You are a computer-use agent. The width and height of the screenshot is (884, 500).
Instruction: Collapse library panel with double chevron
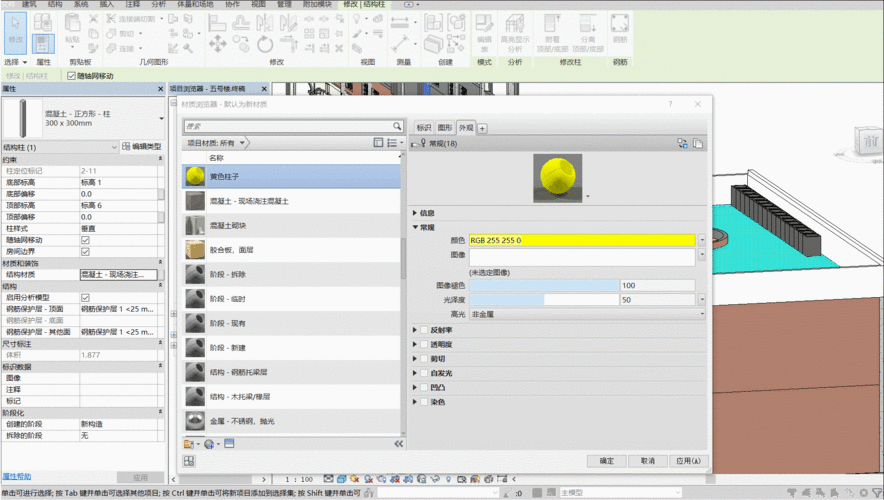tap(399, 443)
